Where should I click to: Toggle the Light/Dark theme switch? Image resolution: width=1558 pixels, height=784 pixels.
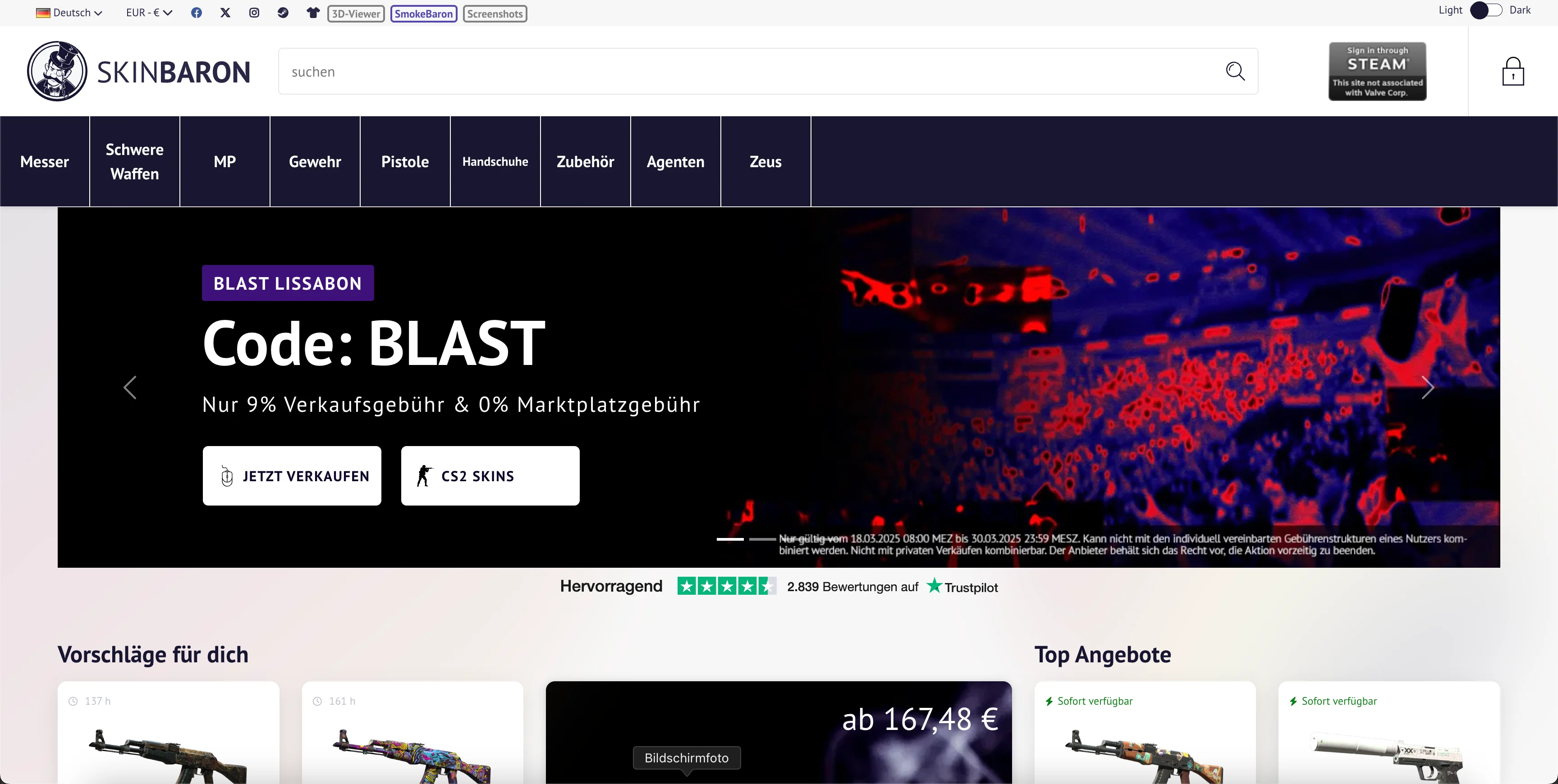pyautogui.click(x=1486, y=10)
